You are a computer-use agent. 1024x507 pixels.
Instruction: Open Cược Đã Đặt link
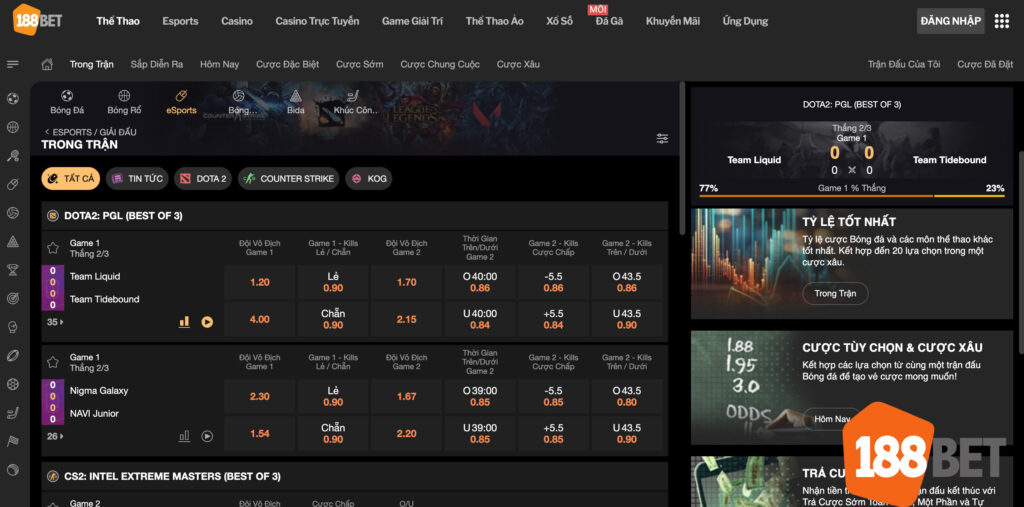(x=985, y=64)
